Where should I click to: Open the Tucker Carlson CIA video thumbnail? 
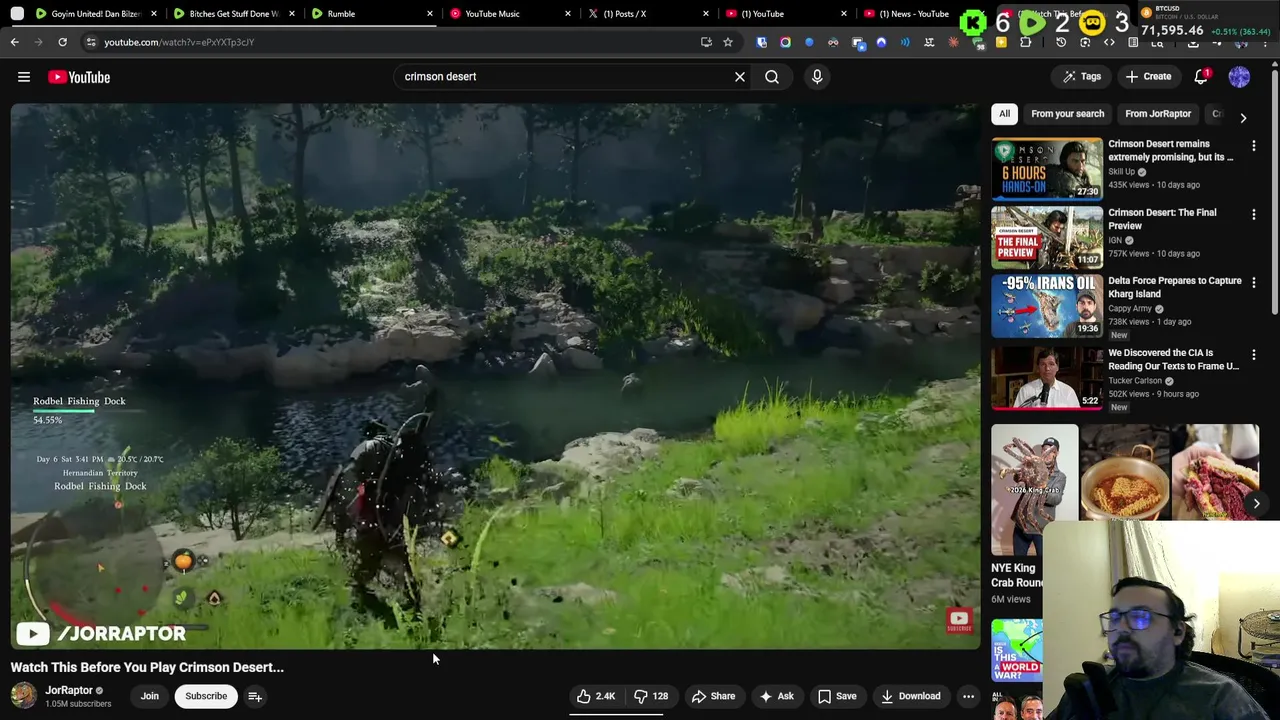pos(1047,378)
